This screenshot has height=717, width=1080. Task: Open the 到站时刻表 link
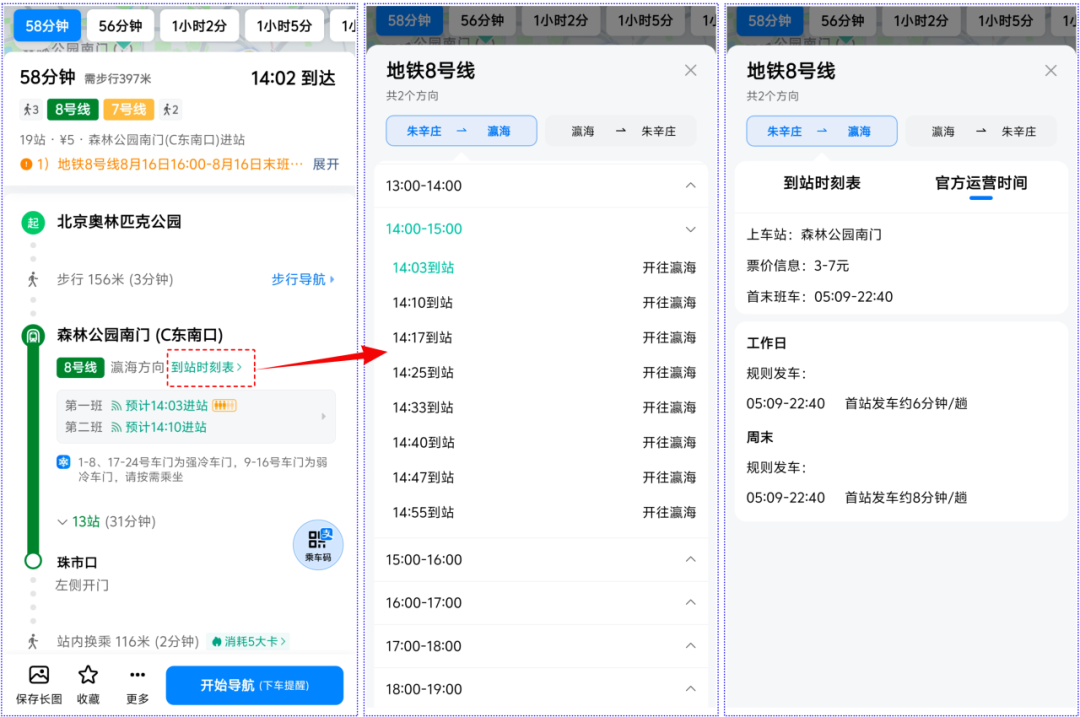tap(207, 366)
